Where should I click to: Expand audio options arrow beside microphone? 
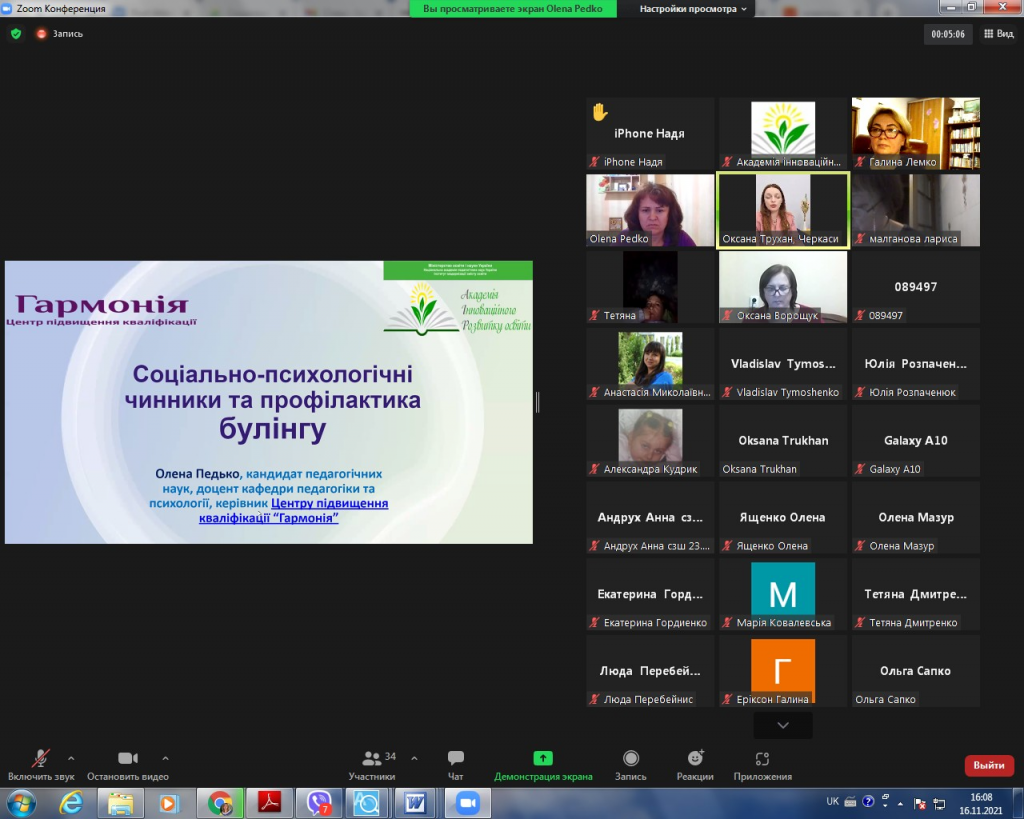[x=71, y=758]
